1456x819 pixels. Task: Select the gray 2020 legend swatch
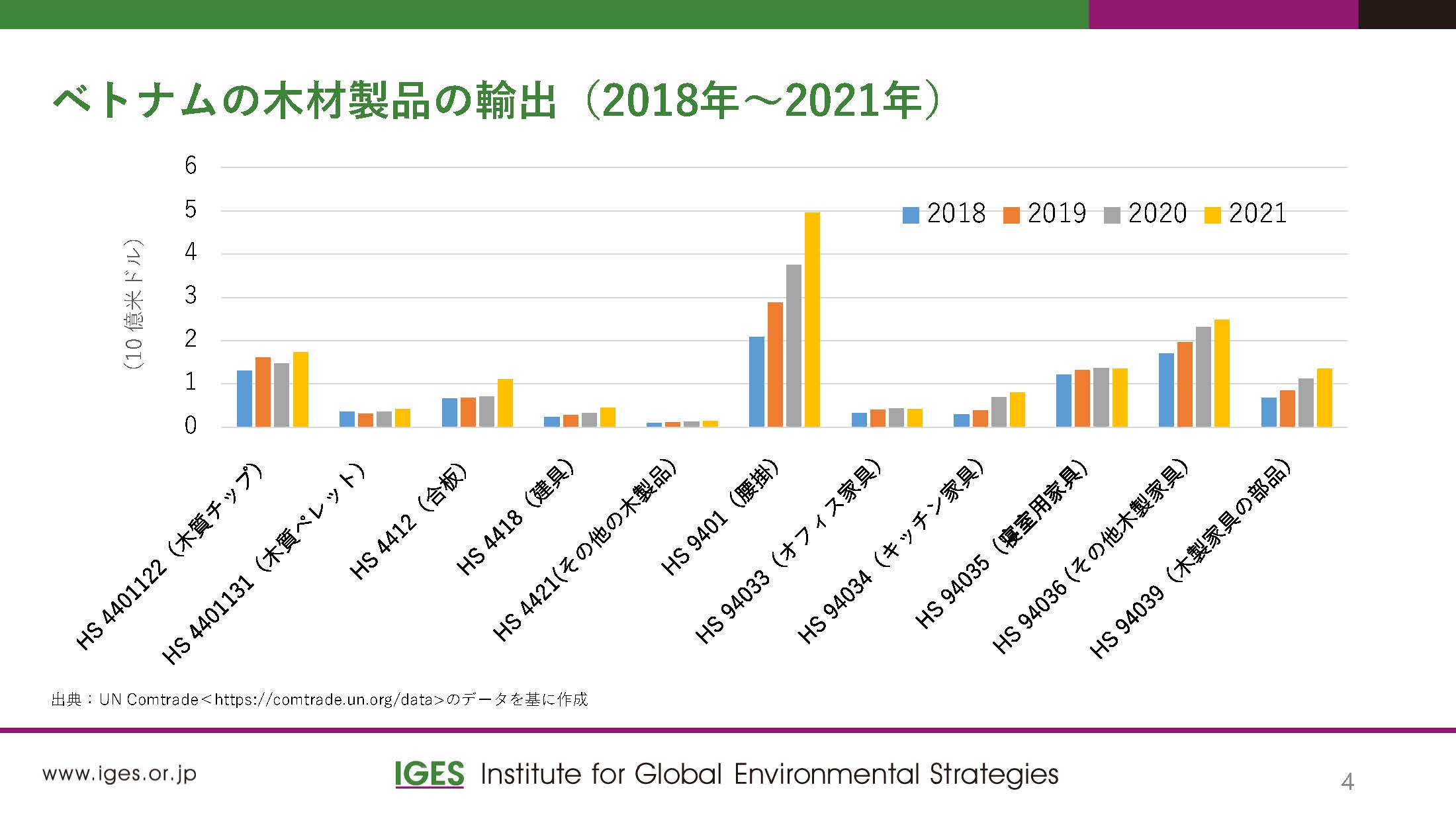point(1112,215)
